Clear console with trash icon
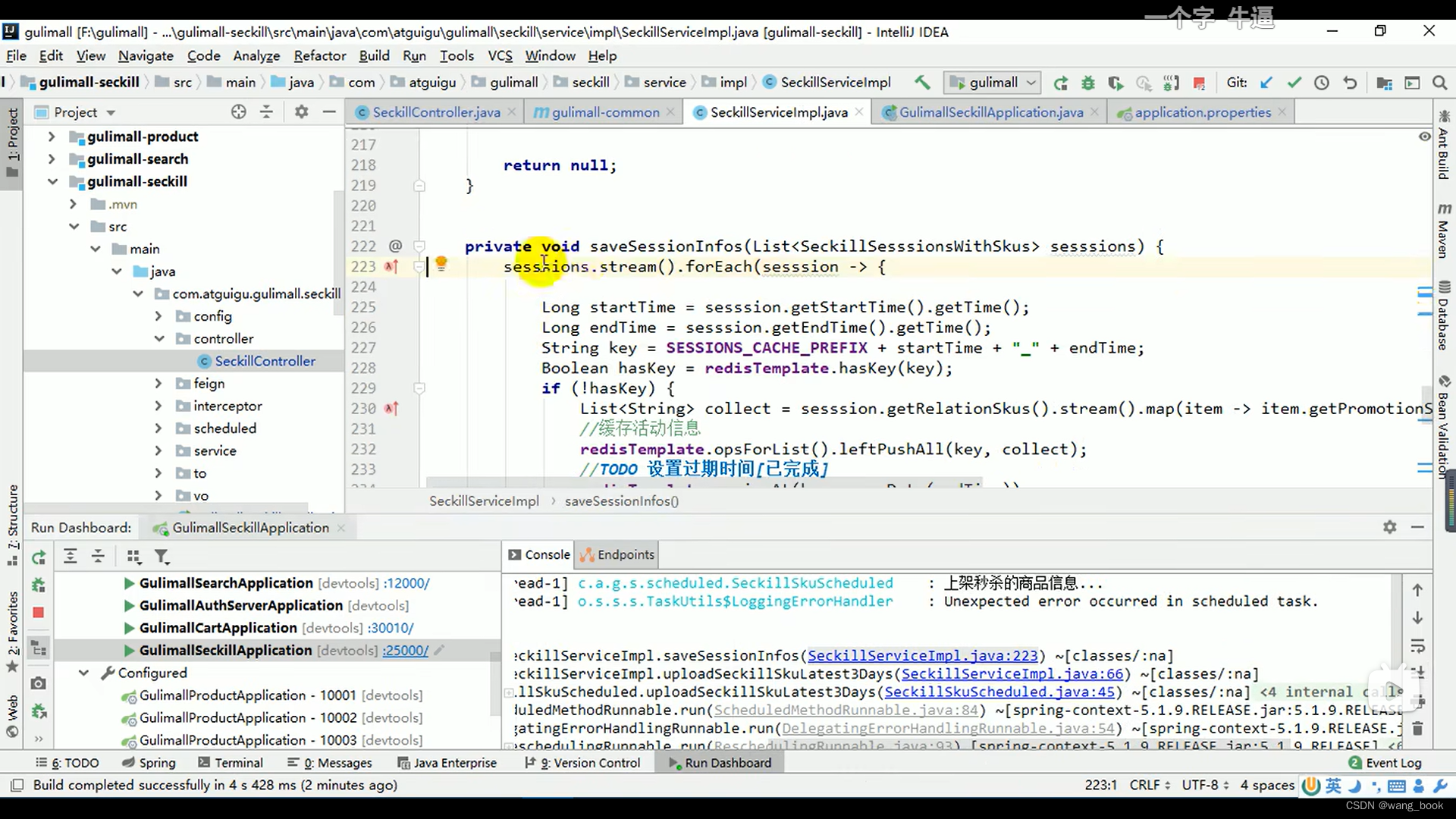The height and width of the screenshot is (819, 1456). (x=1417, y=729)
